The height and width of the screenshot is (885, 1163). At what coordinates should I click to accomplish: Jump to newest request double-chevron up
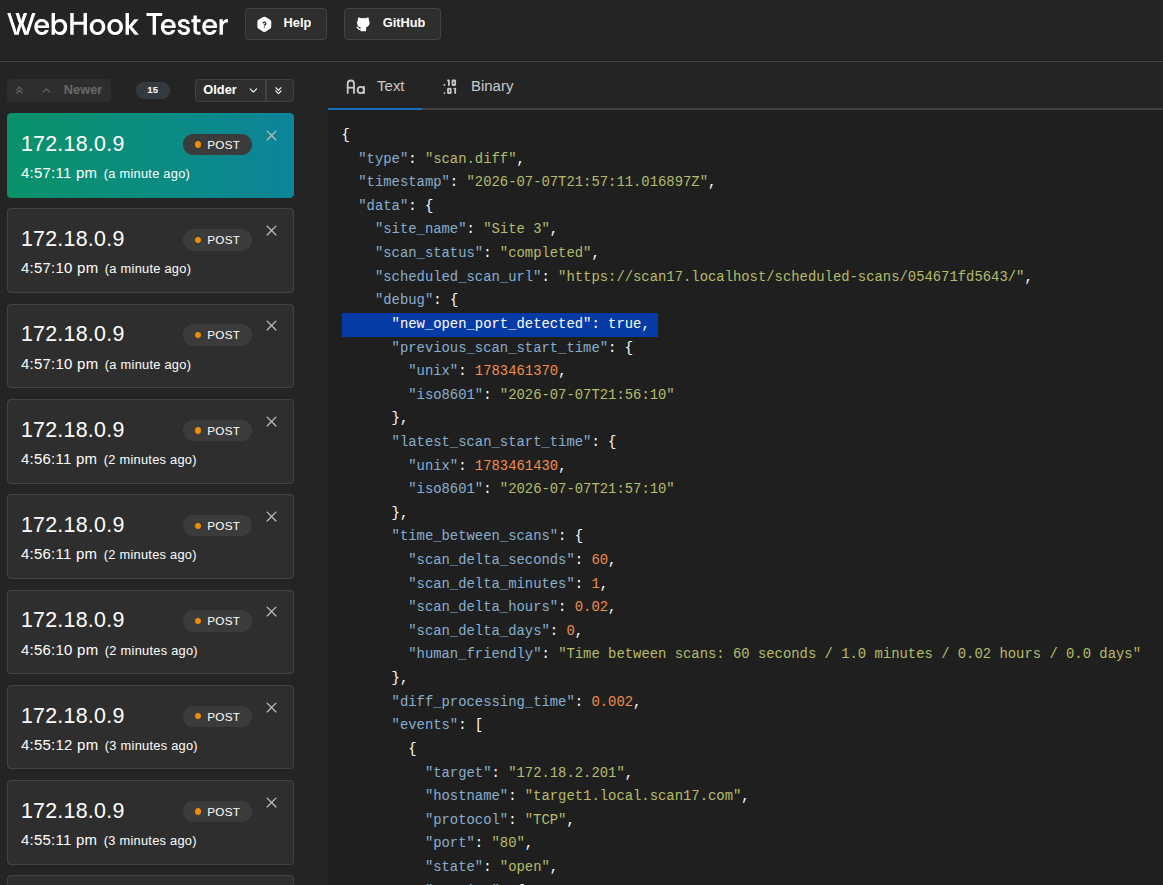[x=20, y=90]
